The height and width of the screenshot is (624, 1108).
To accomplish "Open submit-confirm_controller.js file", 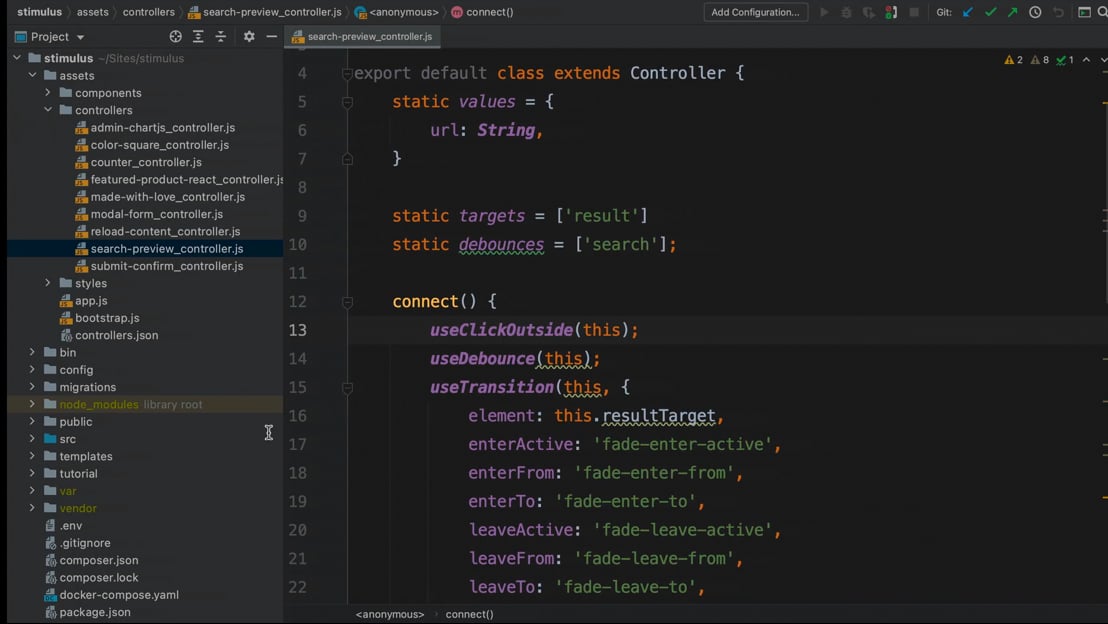I will pyautogui.click(x=167, y=266).
